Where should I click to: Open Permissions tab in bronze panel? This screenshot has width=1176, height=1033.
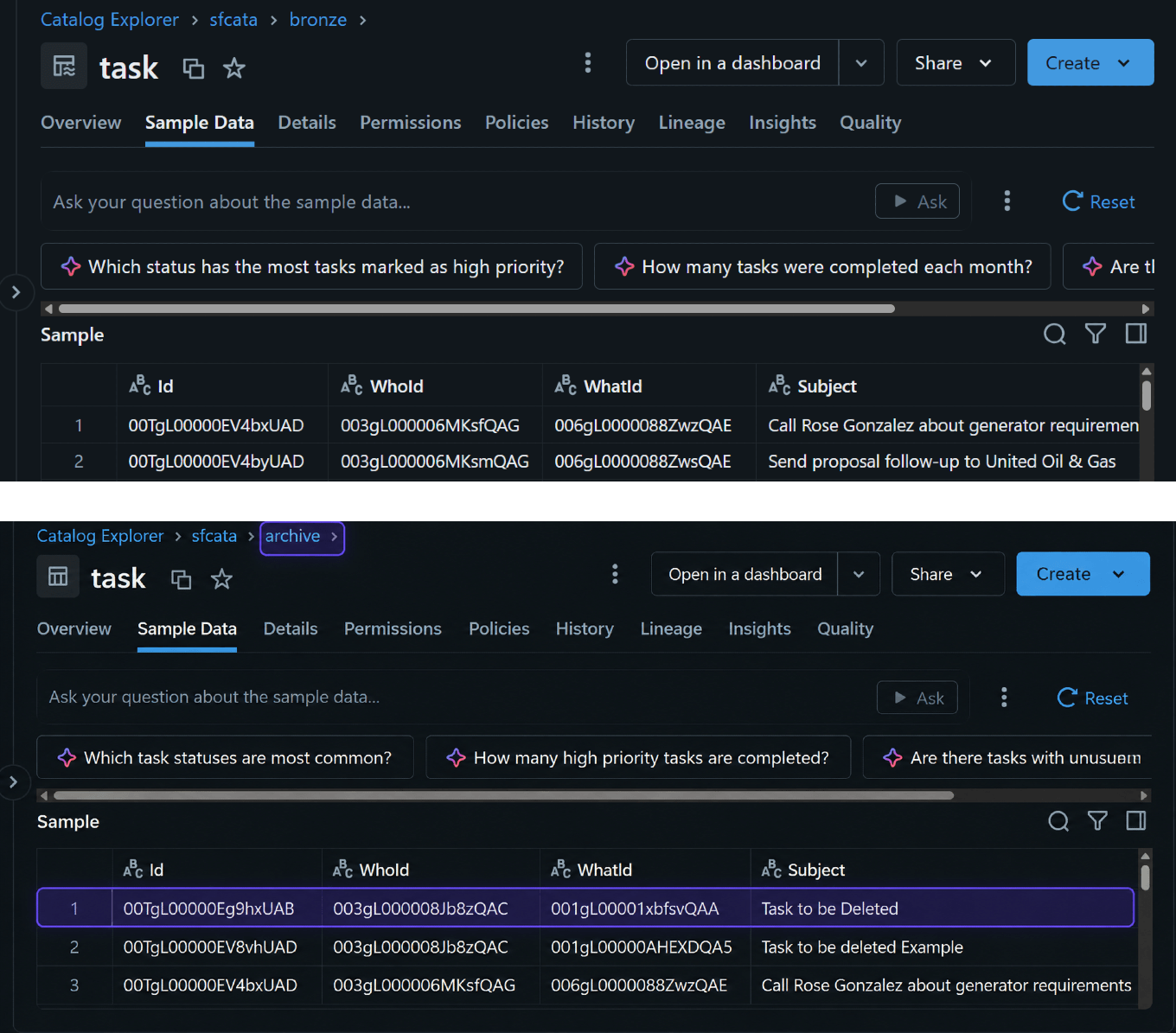(x=411, y=123)
